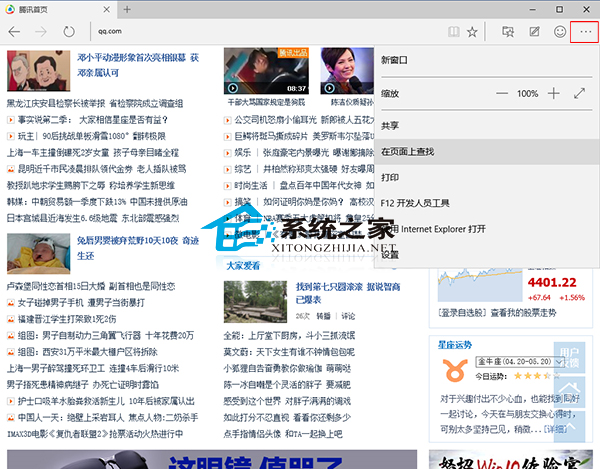Open 黑龙江庆安县检察长被举报 news link
The width and height of the screenshot is (600, 469).
(x=95, y=103)
